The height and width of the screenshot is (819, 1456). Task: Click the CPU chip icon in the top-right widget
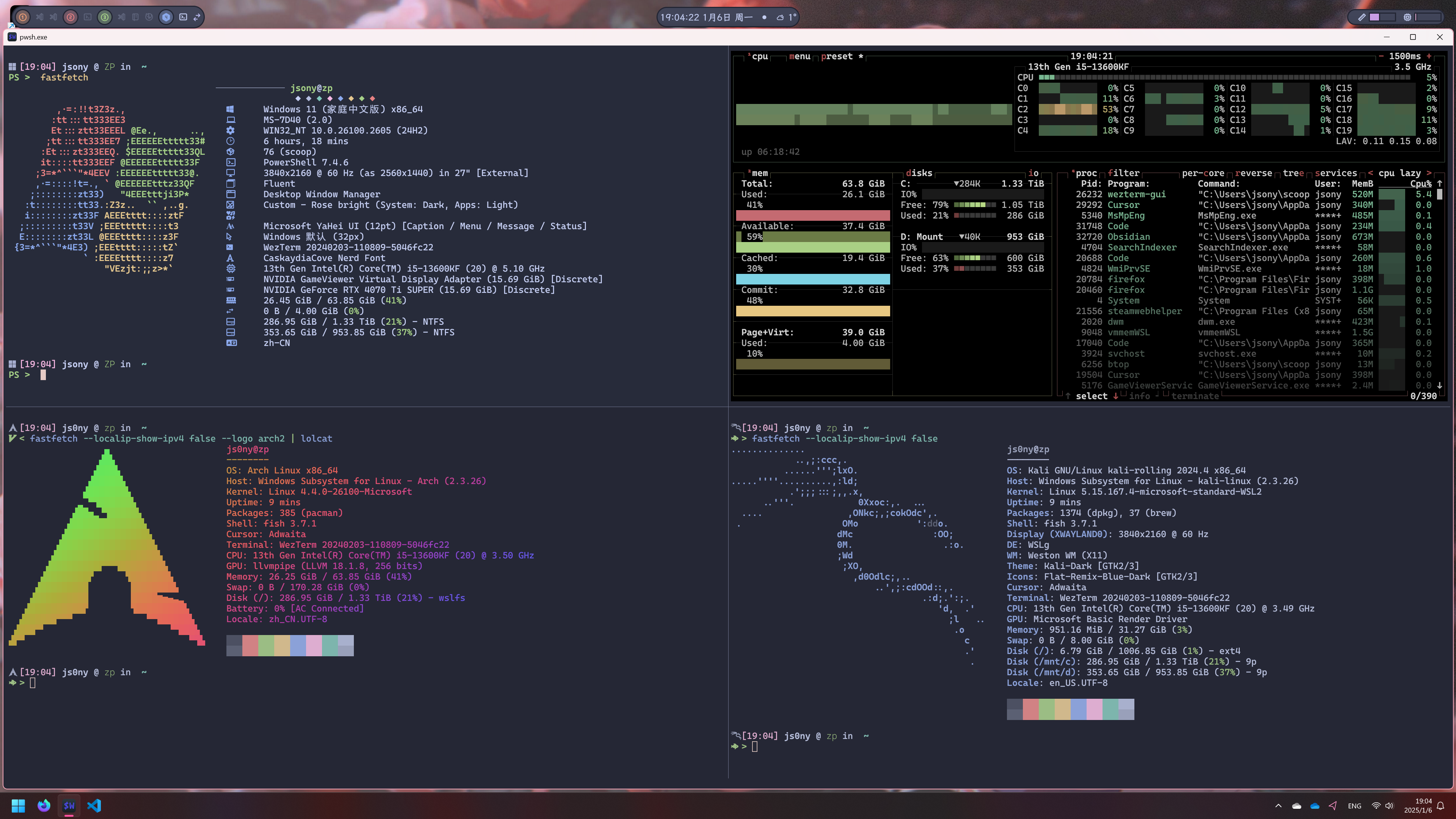[x=1407, y=17]
